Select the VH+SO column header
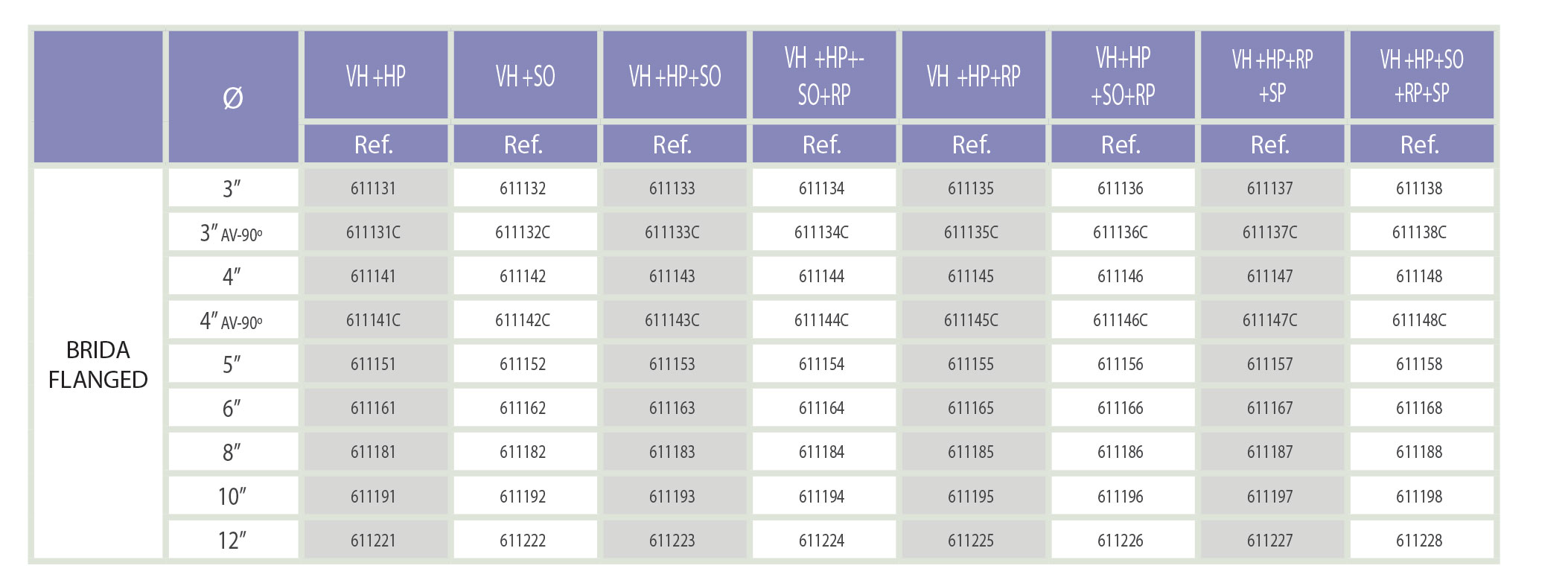 tap(525, 75)
